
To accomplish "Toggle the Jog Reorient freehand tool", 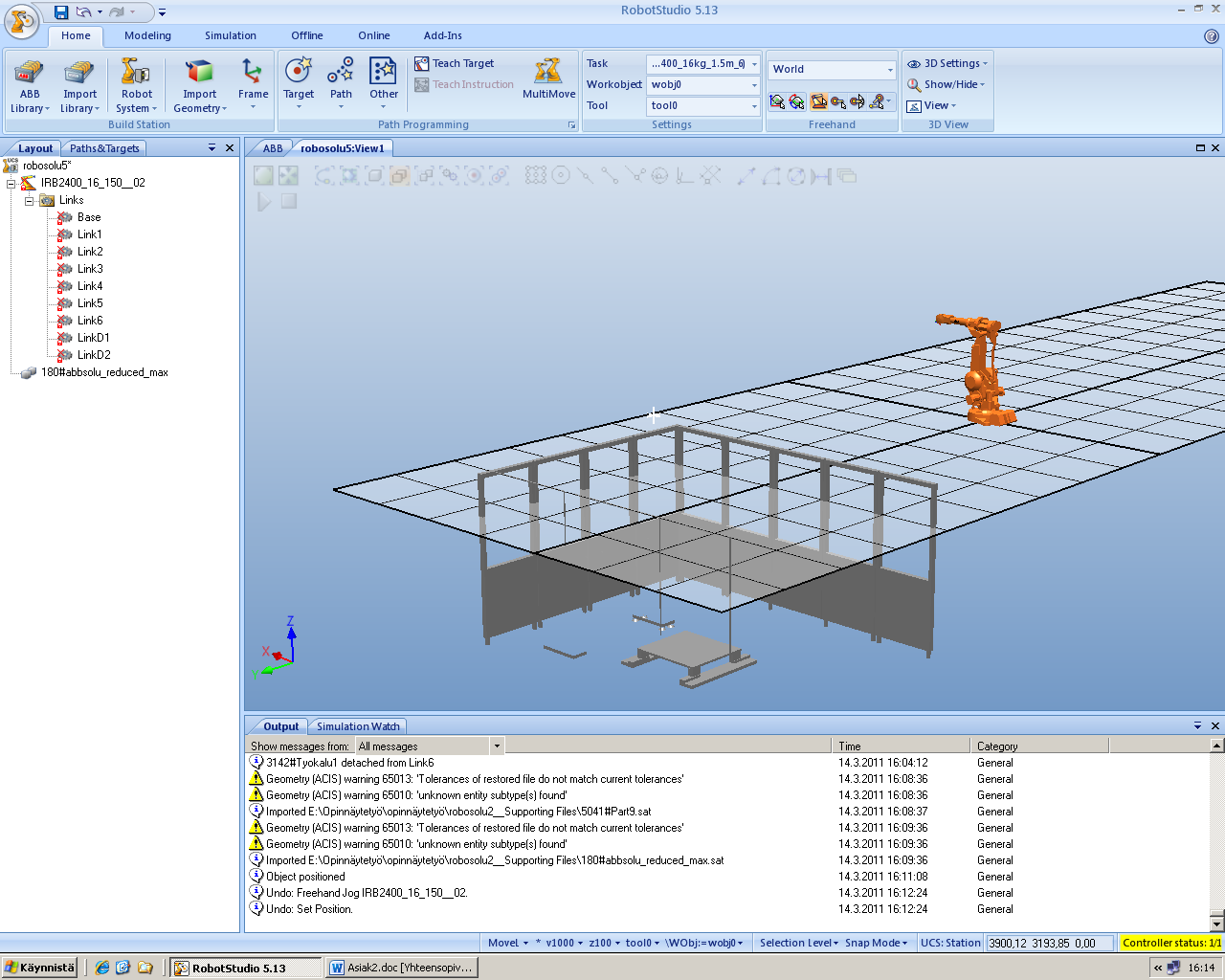I will [857, 101].
